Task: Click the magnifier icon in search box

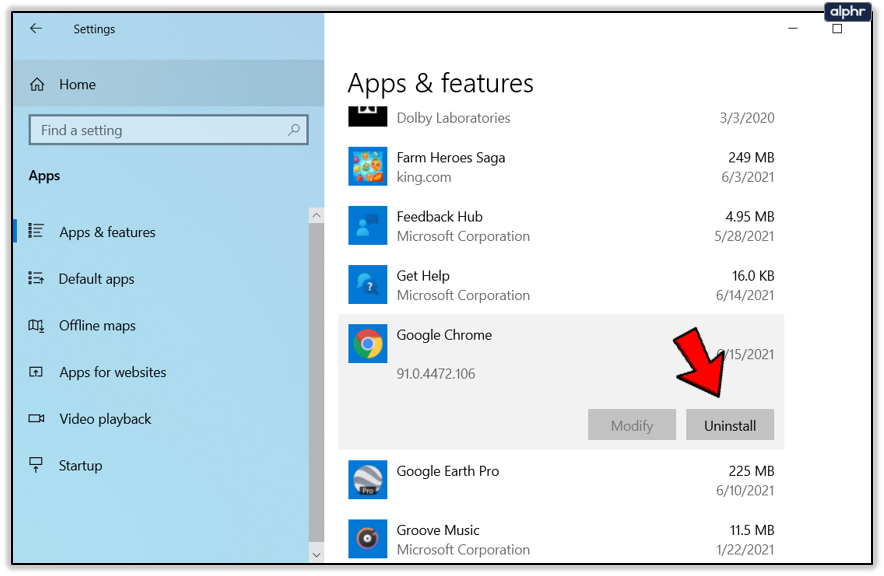Action: (294, 130)
